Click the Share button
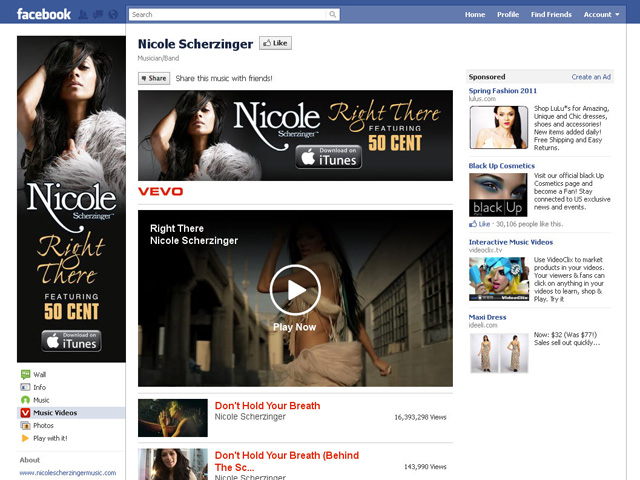640x480 pixels. point(154,78)
